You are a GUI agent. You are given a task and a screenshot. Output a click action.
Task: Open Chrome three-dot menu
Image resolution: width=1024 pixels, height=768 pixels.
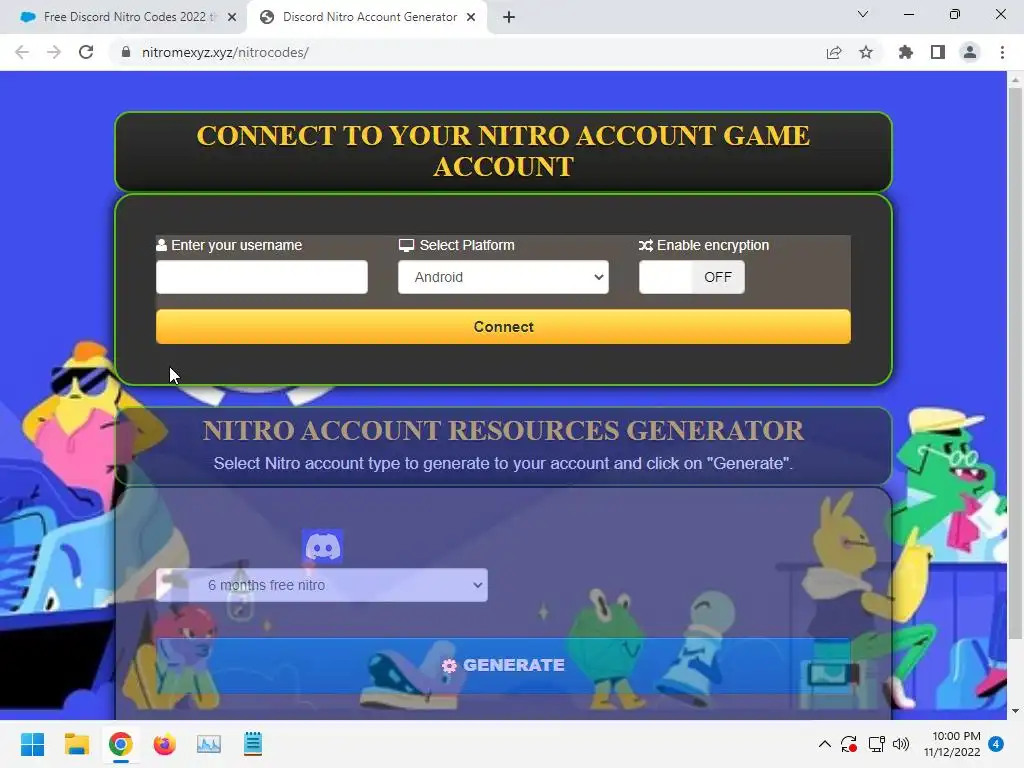(x=1002, y=52)
